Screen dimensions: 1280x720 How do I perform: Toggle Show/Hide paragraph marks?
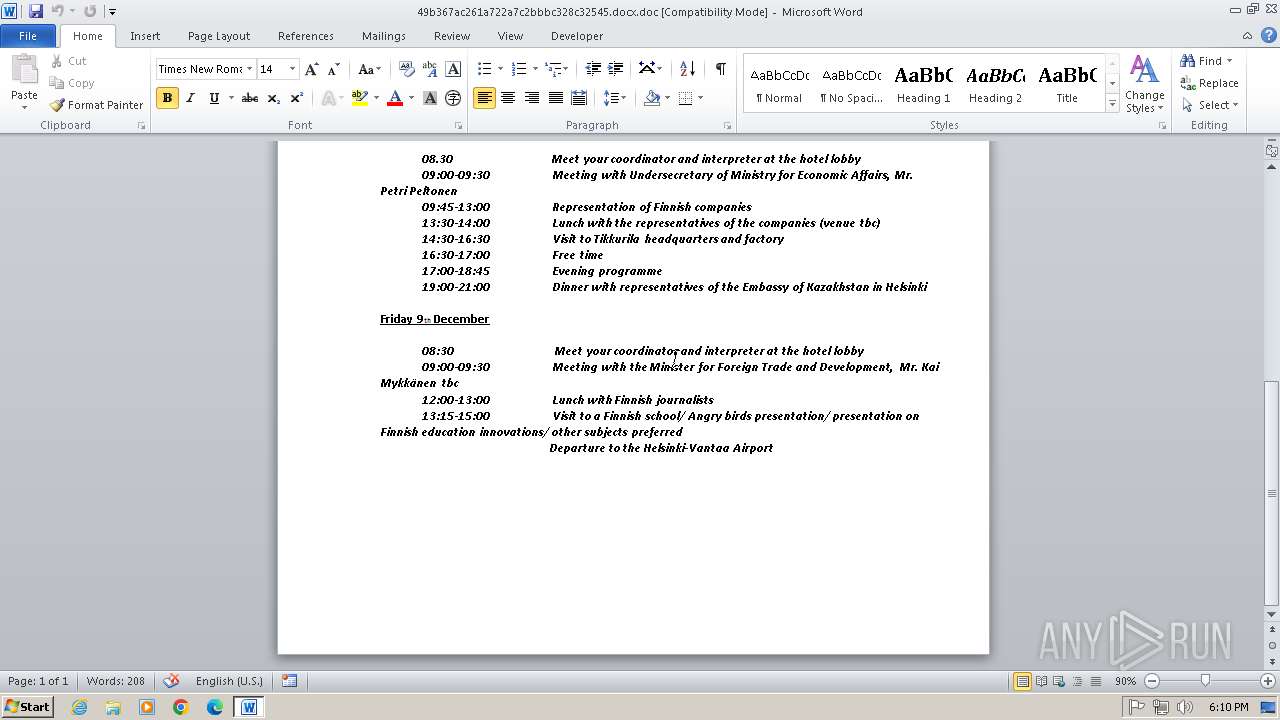tap(720, 69)
